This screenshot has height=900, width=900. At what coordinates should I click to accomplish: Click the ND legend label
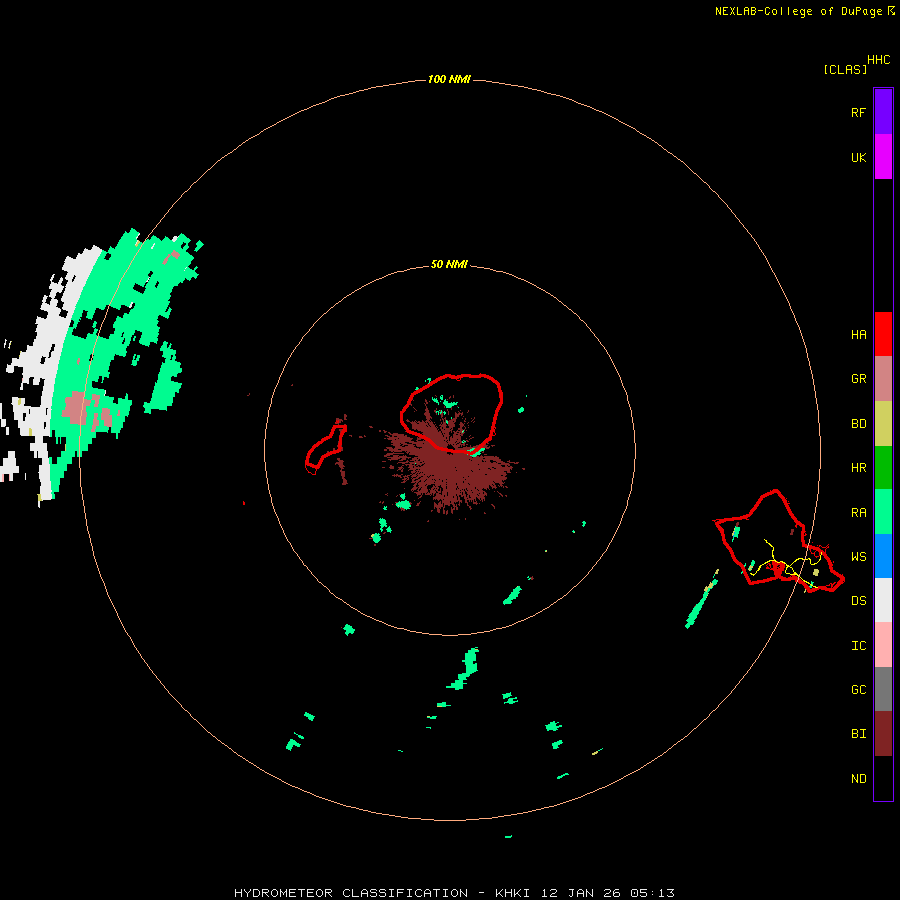[x=858, y=778]
